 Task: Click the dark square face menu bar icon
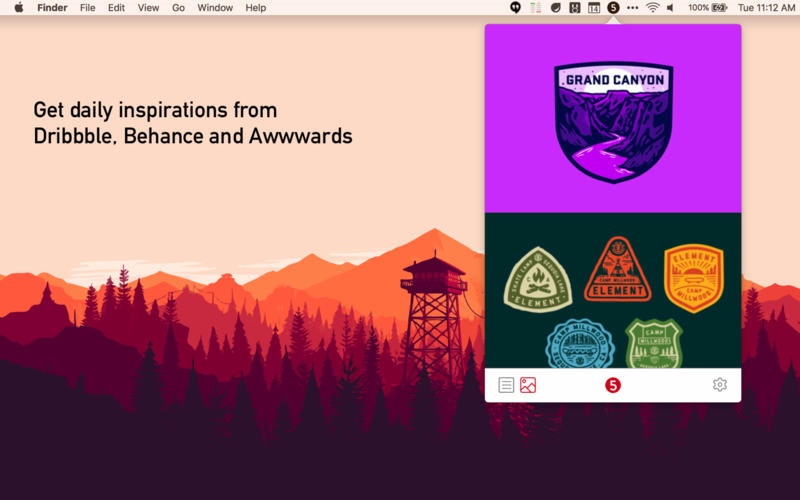pyautogui.click(x=574, y=8)
